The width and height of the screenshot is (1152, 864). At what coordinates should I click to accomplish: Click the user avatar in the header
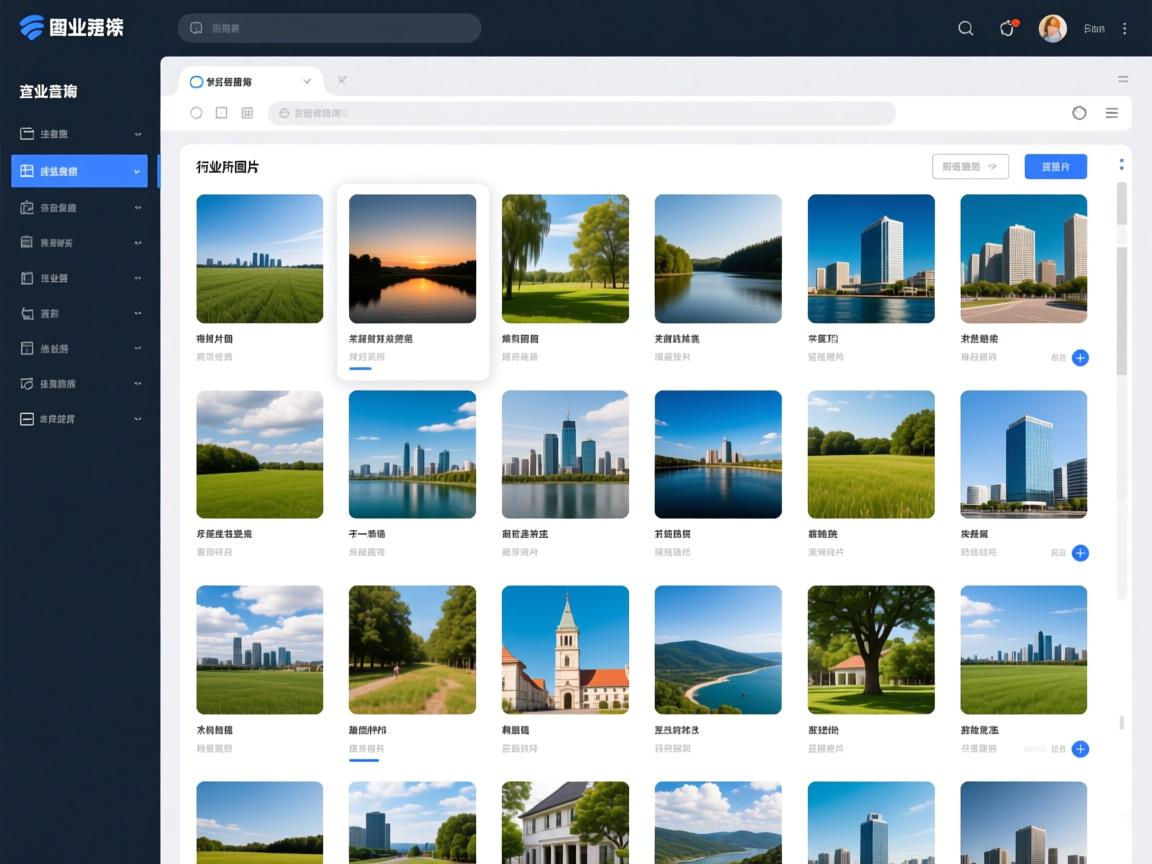coord(1052,29)
